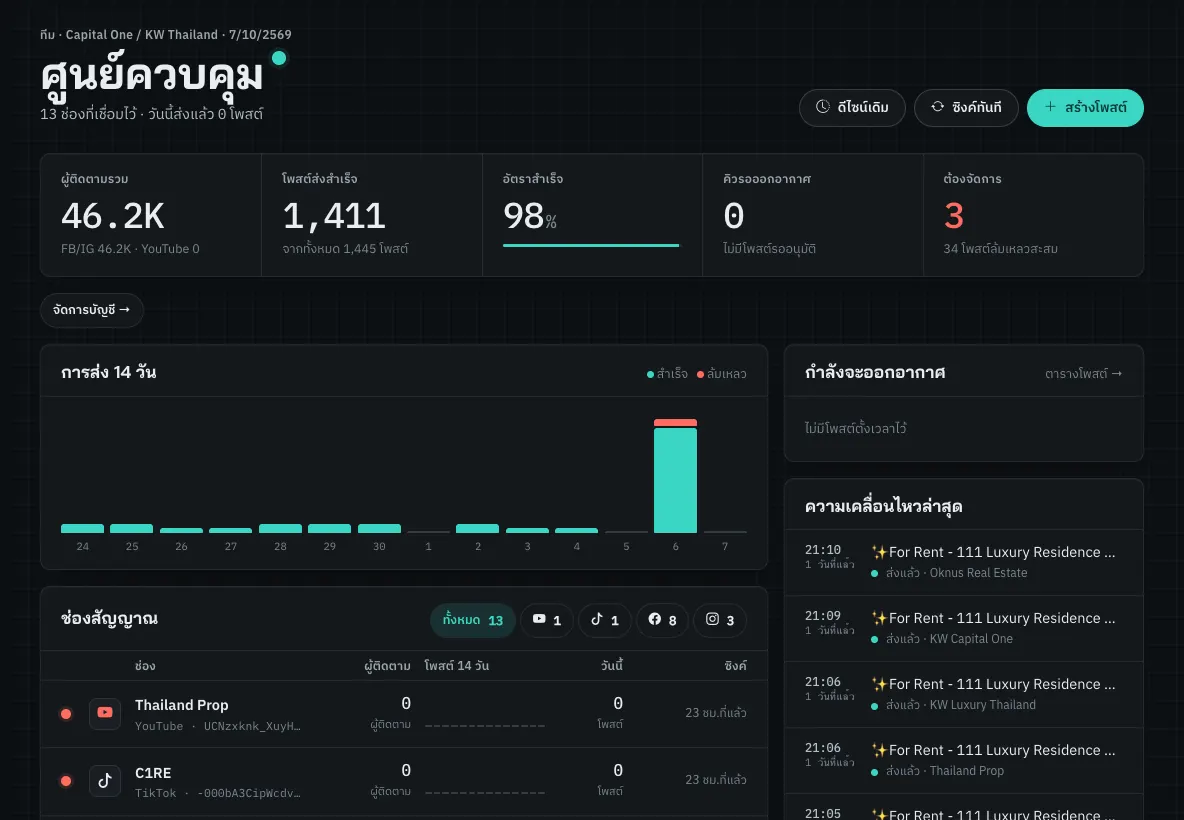Click the ไม่มีโพสต์ตั้งเวลาไว้ message
Image resolution: width=1184 pixels, height=820 pixels.
(x=856, y=429)
